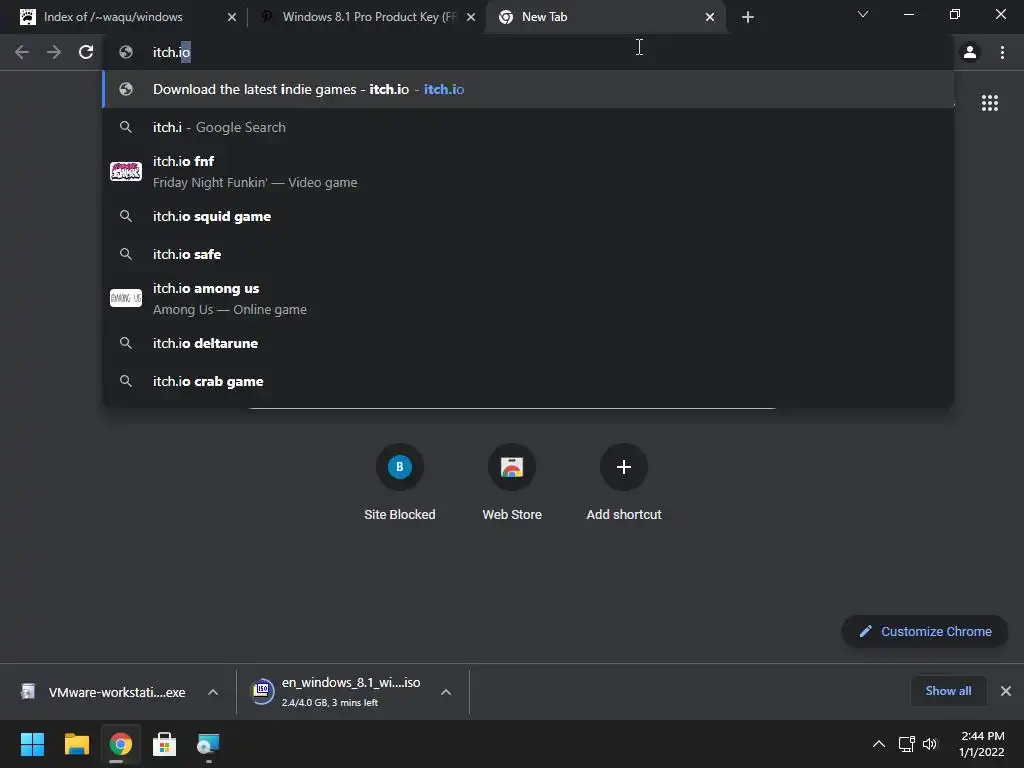This screenshot has width=1024, height=768.
Task: Open the Chrome profile icon
Action: click(x=970, y=52)
